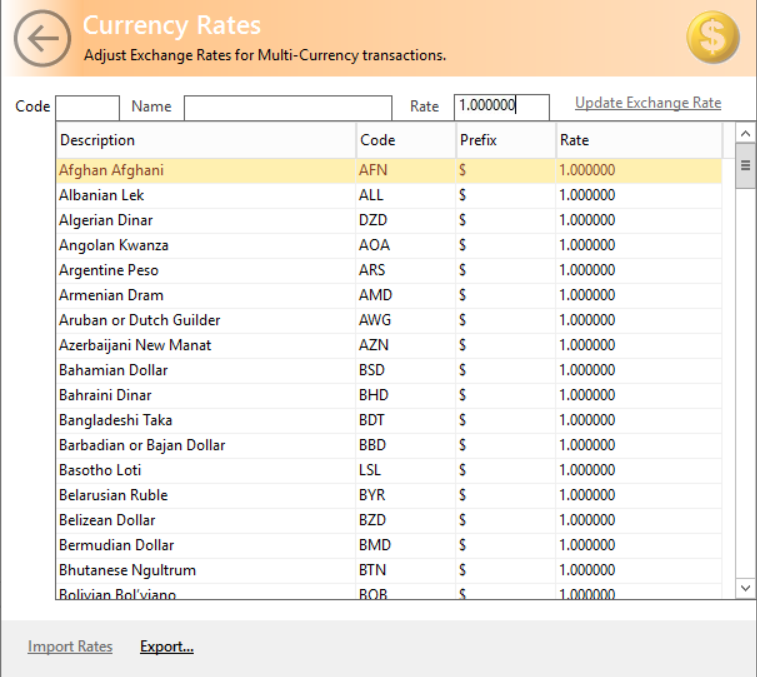Select the Bermudian Dollar row
Screen dimensions: 757x677
pos(389,545)
